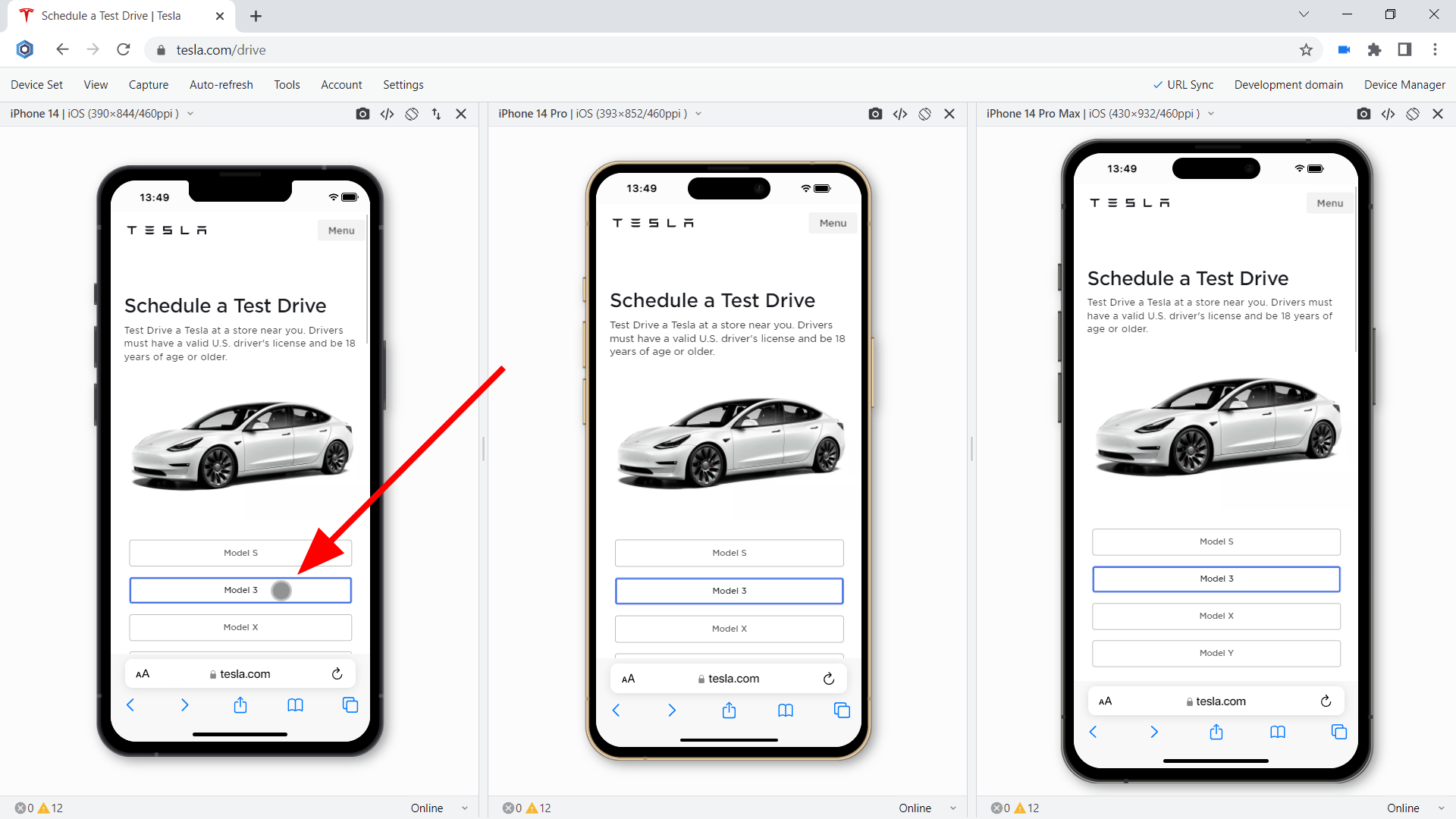The height and width of the screenshot is (819, 1456).
Task: Bookmark this page with star icon
Action: click(x=1306, y=50)
